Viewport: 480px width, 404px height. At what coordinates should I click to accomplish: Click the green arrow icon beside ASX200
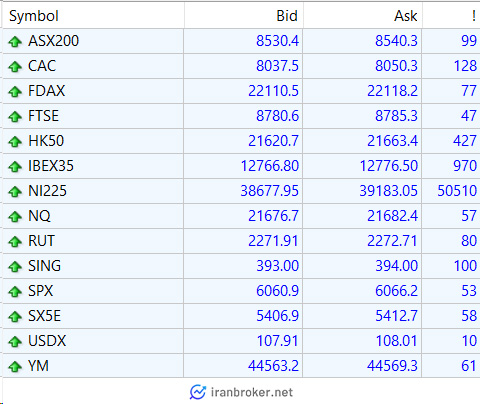coord(15,42)
